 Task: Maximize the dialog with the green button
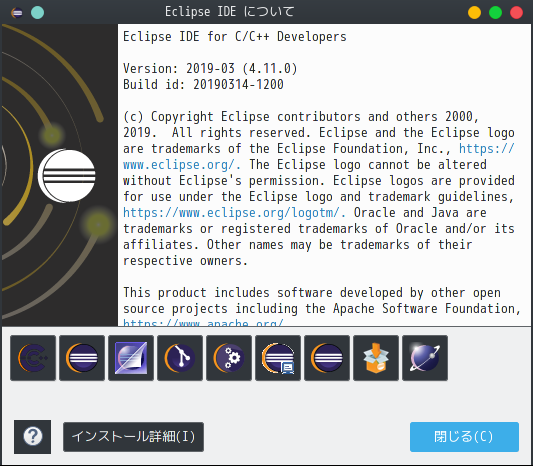pos(495,13)
